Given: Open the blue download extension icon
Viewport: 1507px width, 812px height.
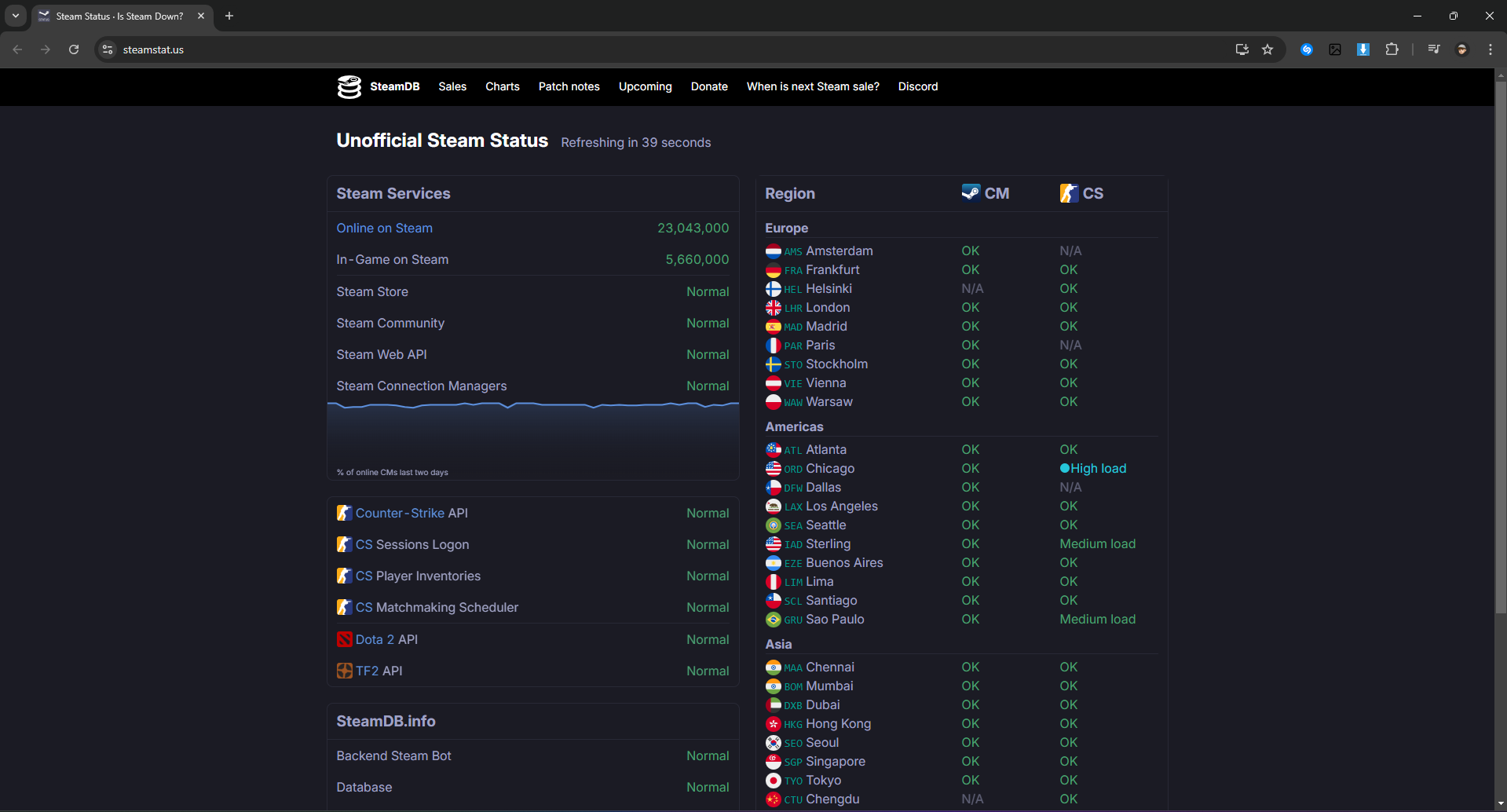Looking at the screenshot, I should coord(1363,49).
